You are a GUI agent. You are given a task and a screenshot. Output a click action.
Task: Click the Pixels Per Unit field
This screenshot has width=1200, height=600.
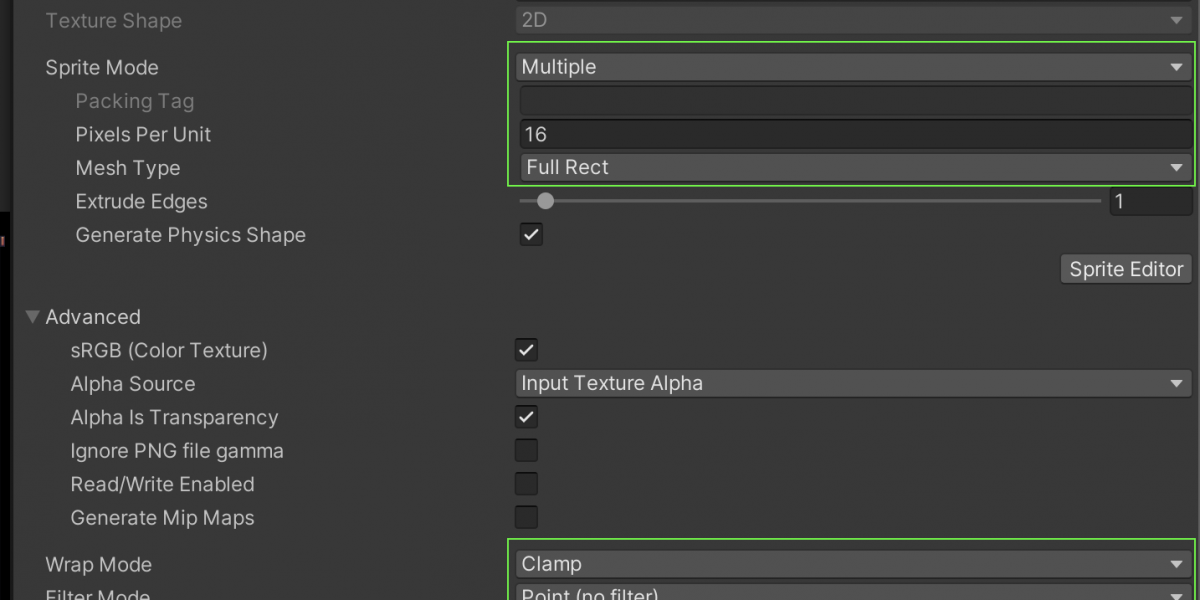point(853,134)
